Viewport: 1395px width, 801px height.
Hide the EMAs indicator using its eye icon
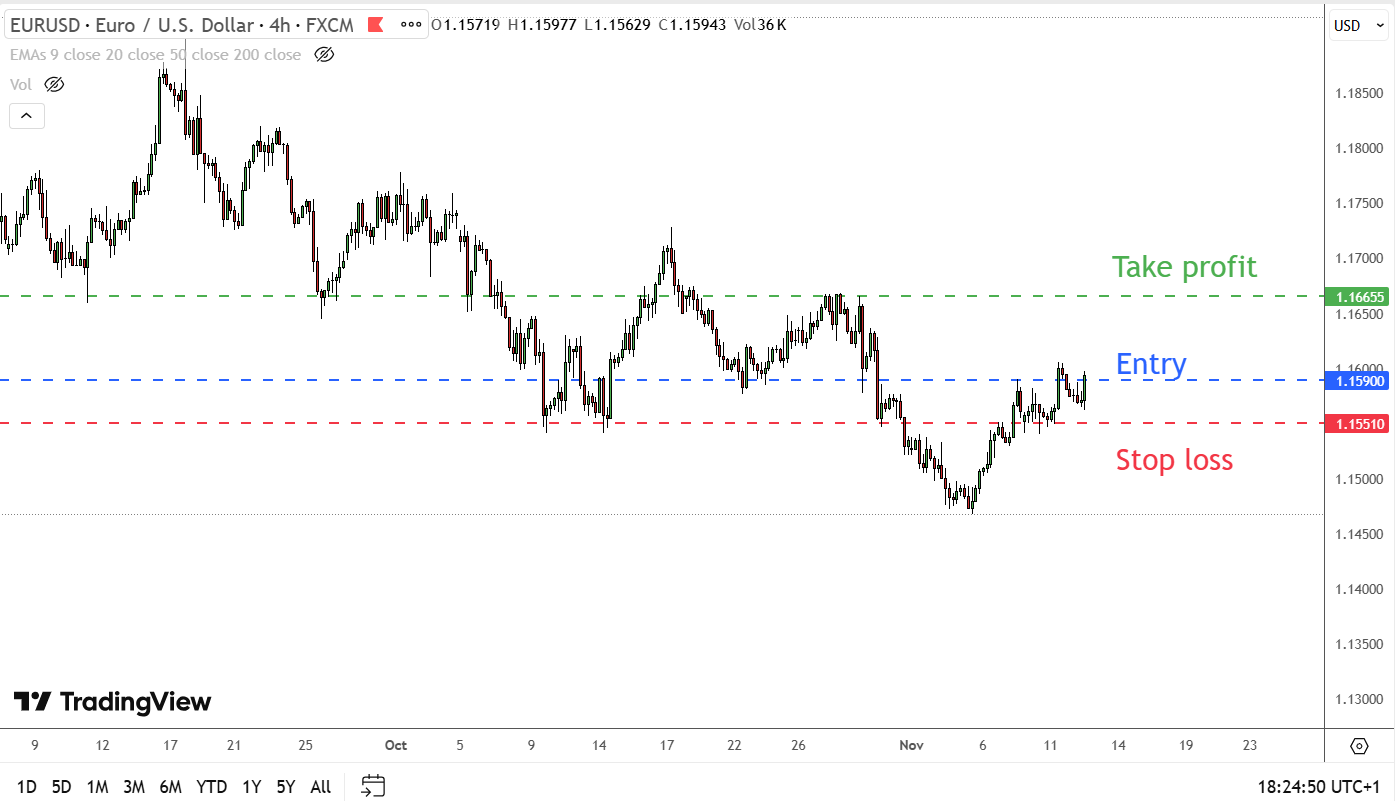coord(324,55)
